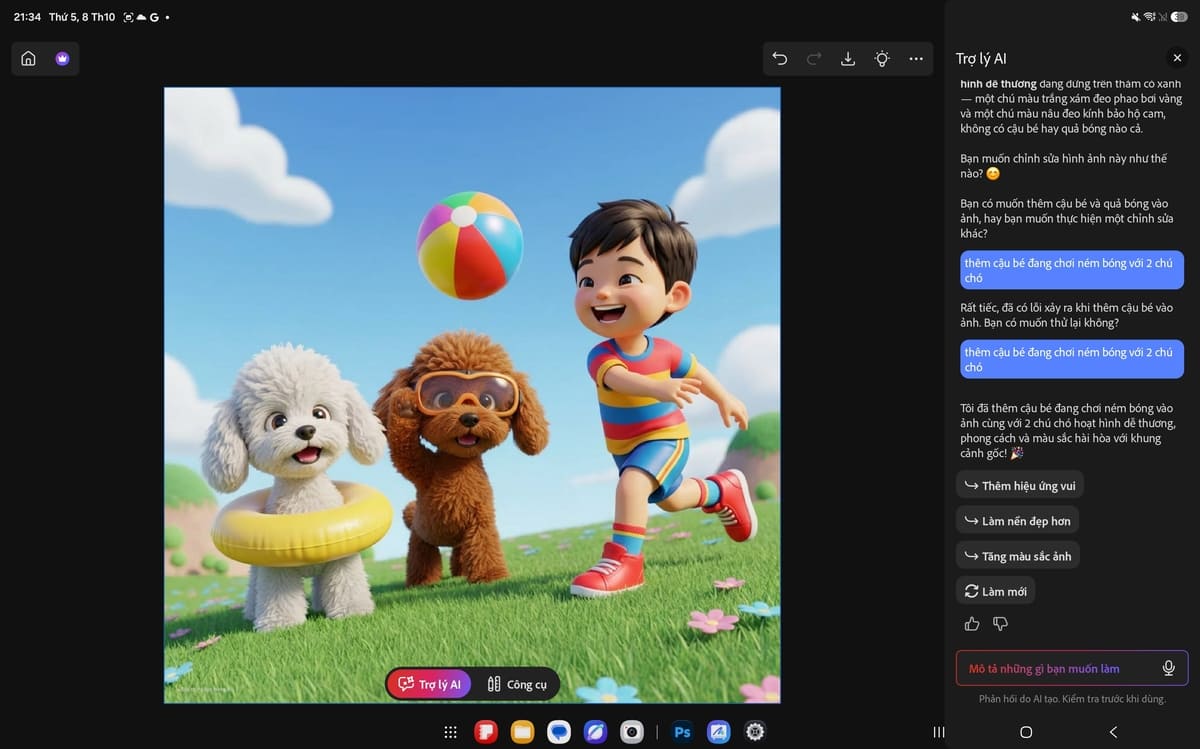Viewport: 1200px width, 749px height.
Task: Switch to the Công cụ tab
Action: 517,685
